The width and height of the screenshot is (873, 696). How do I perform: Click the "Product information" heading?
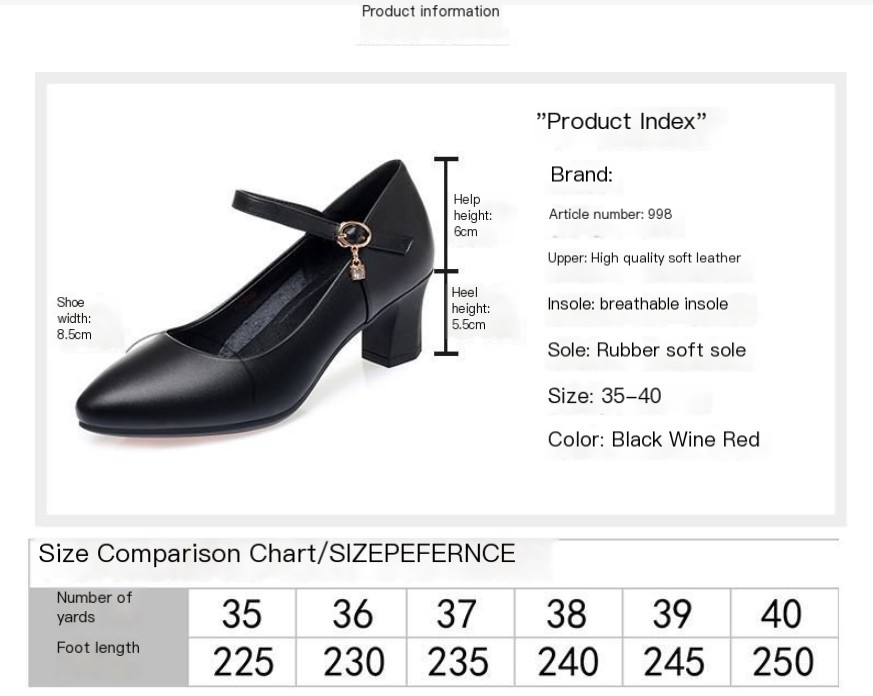[430, 12]
